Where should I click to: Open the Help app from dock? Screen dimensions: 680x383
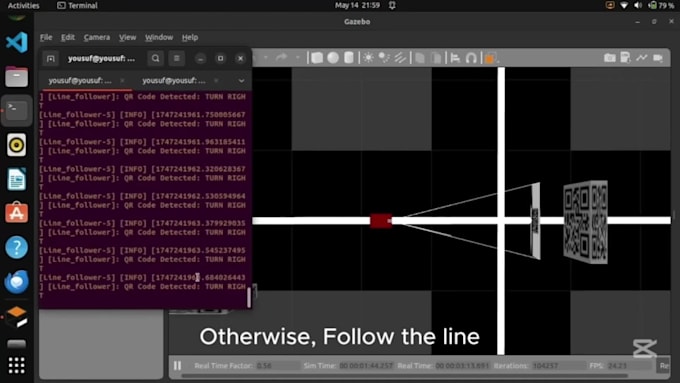point(16,247)
